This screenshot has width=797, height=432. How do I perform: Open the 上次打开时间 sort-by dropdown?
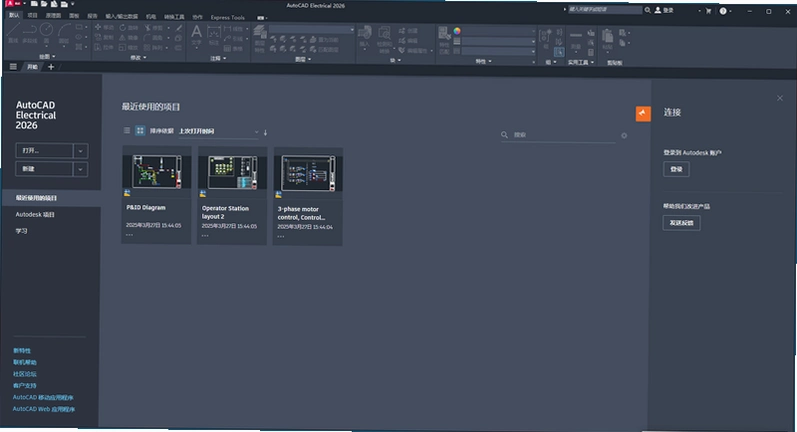click(x=219, y=131)
